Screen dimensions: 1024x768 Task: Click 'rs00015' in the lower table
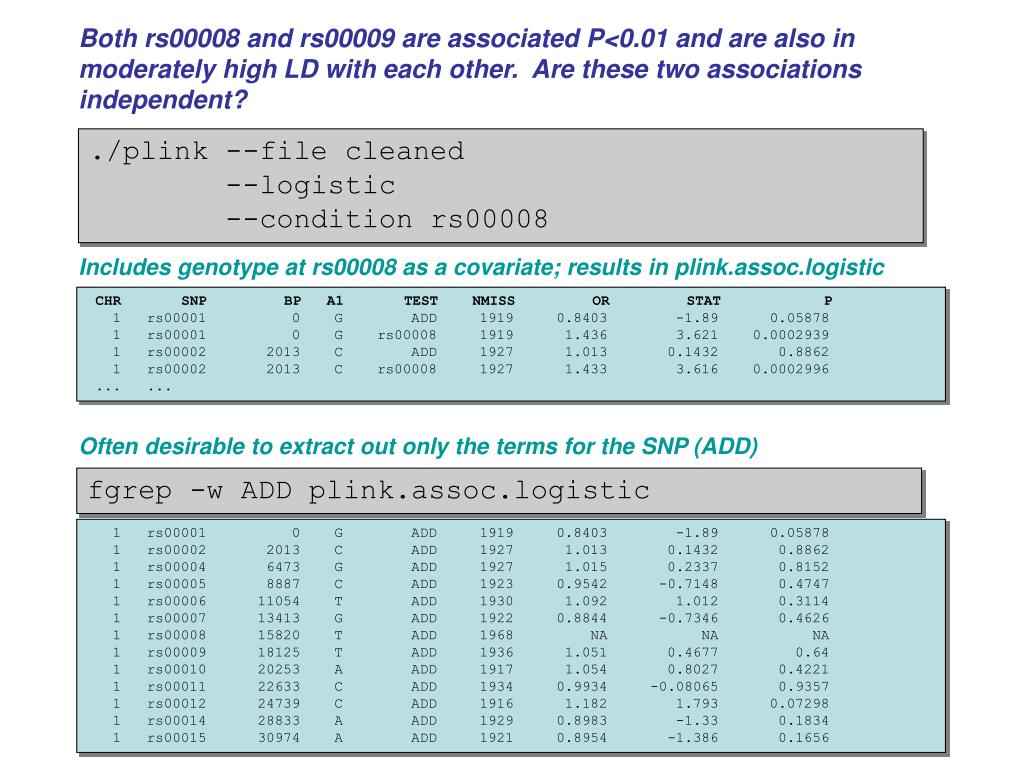tap(176, 737)
